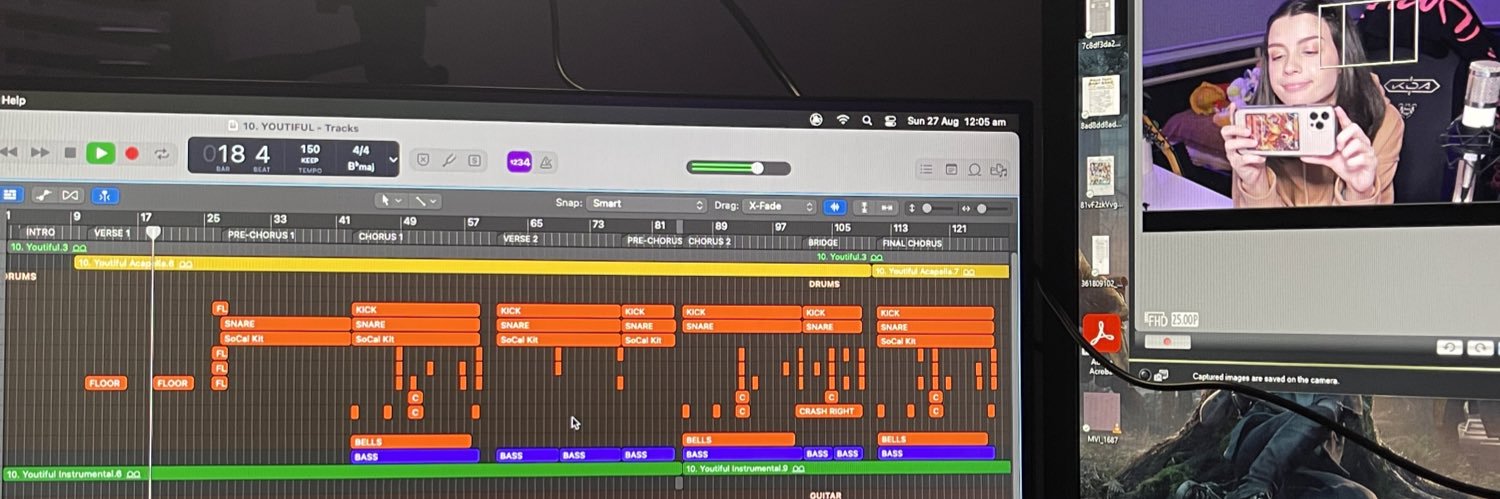
Task: Show track Automation view
Action: (x=43, y=195)
